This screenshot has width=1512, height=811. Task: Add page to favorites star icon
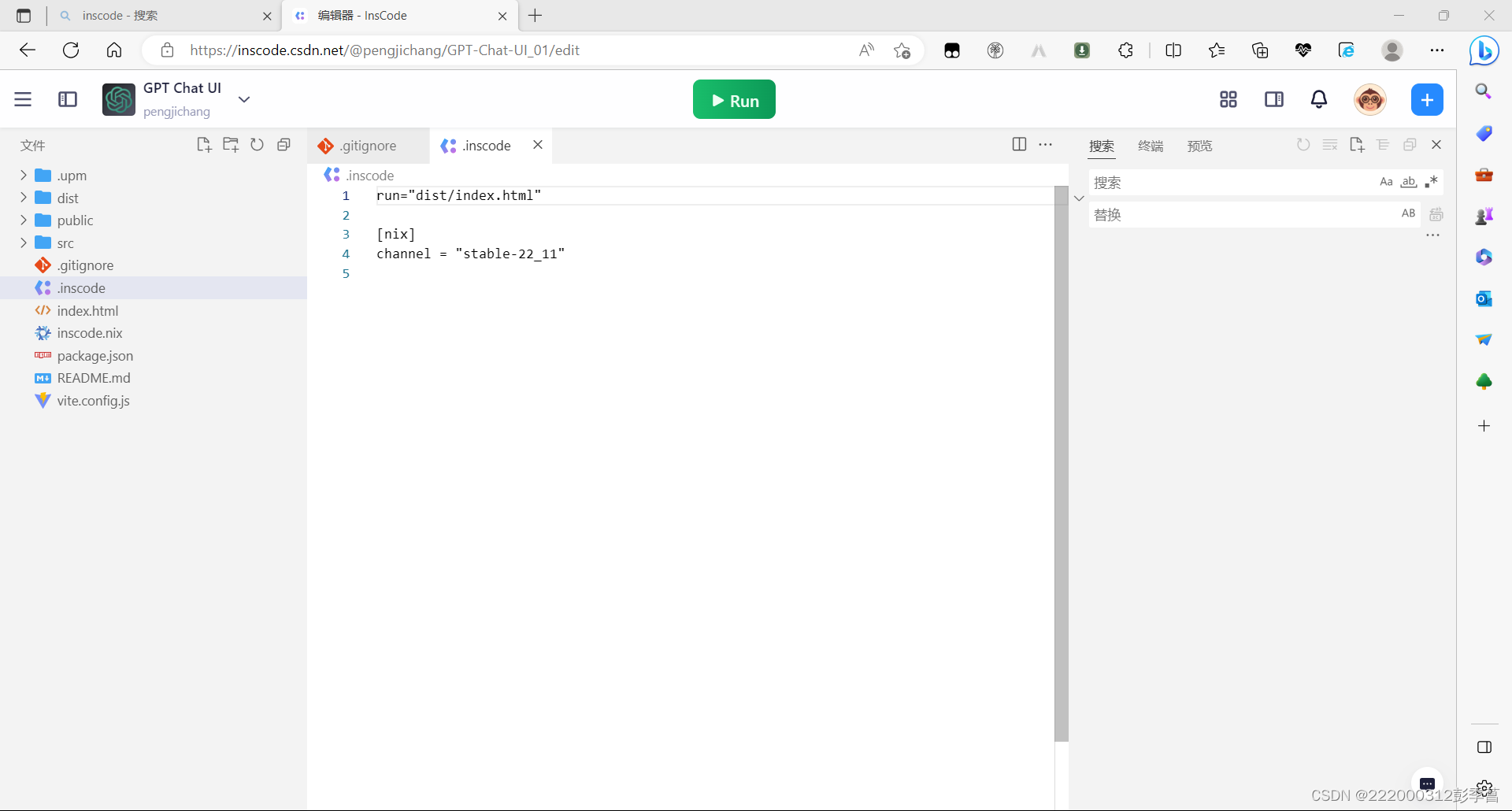pos(902,50)
